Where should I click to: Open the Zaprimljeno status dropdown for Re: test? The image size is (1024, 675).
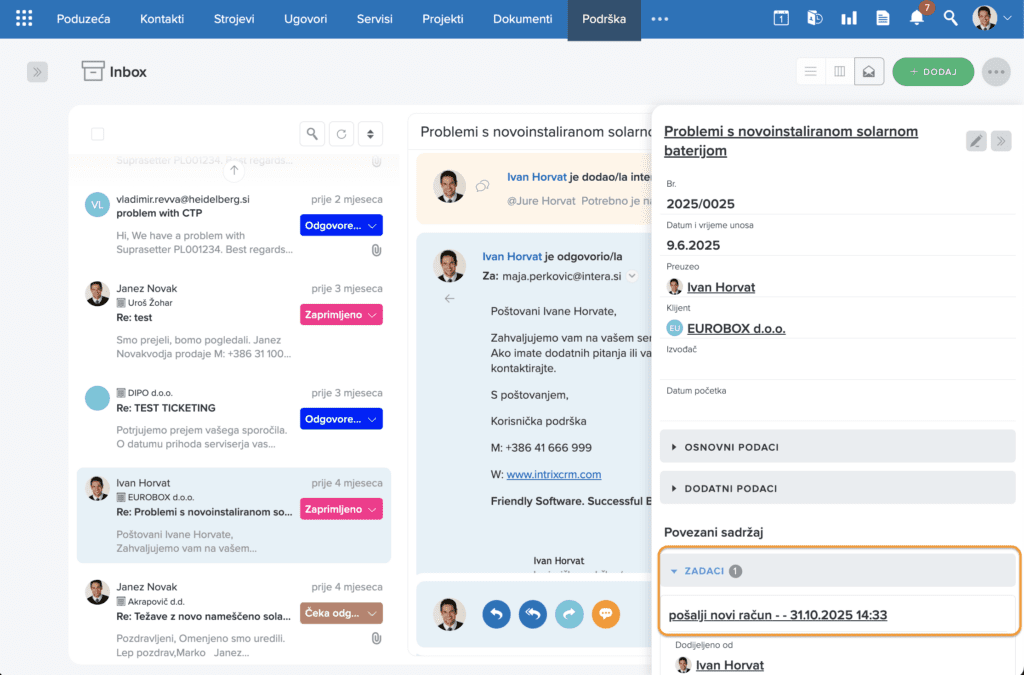341,314
